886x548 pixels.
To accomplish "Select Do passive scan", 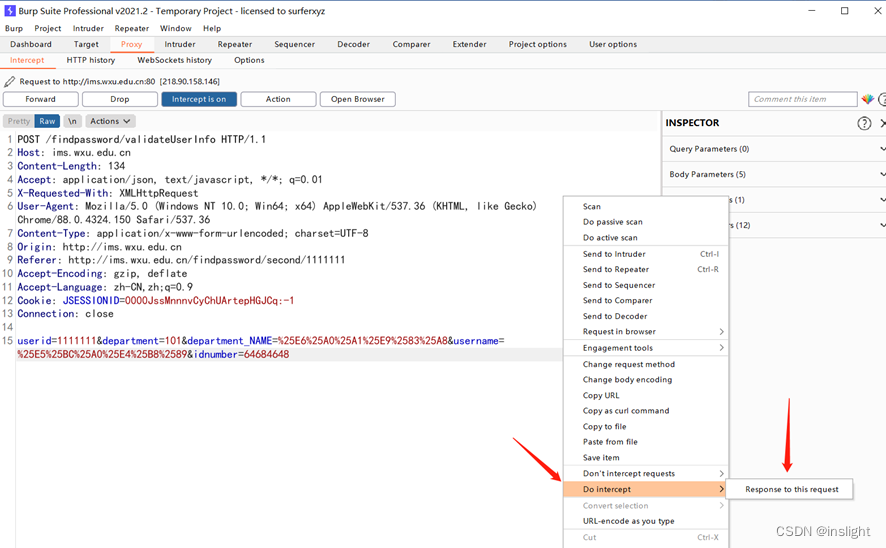I will pos(646,222).
